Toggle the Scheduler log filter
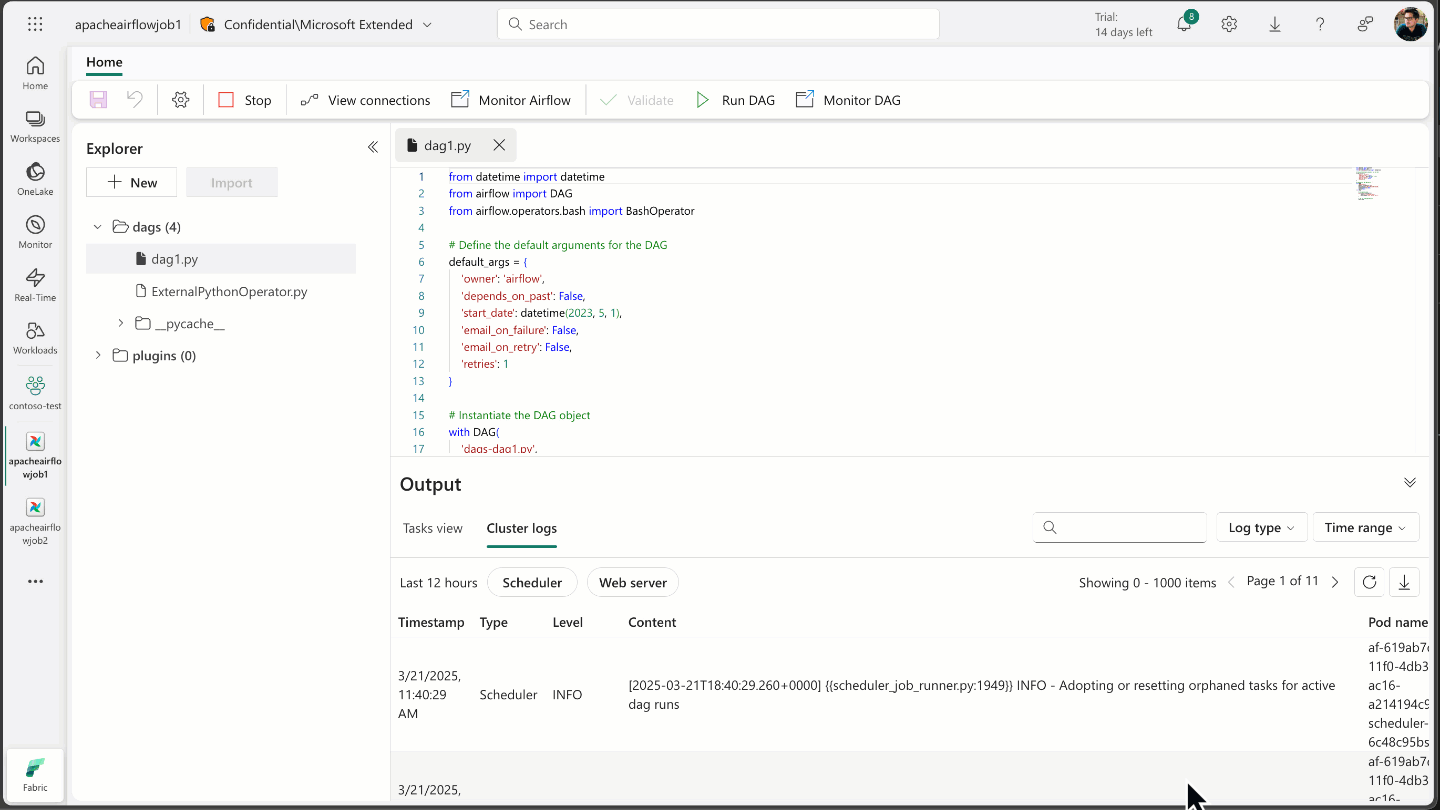 [532, 583]
